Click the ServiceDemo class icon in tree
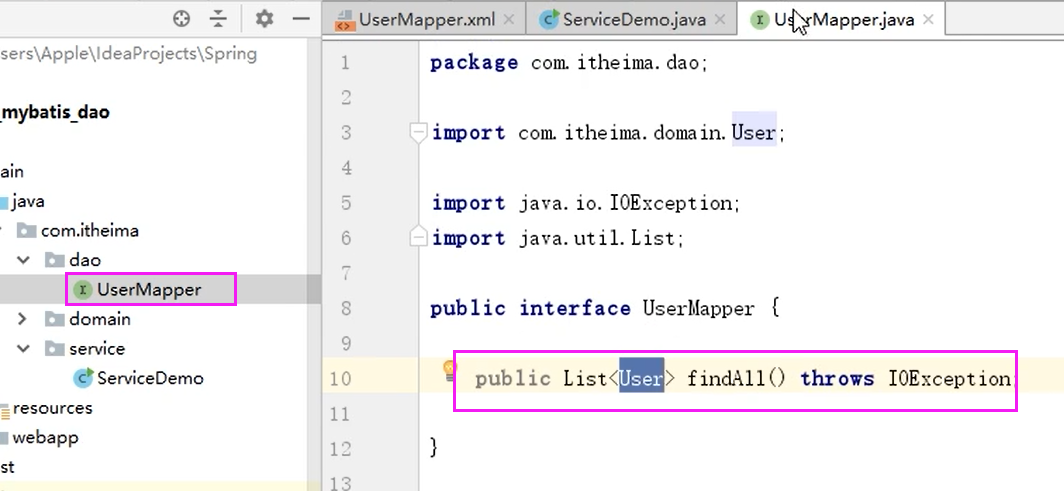This screenshot has height=491, width=1064. (x=83, y=378)
